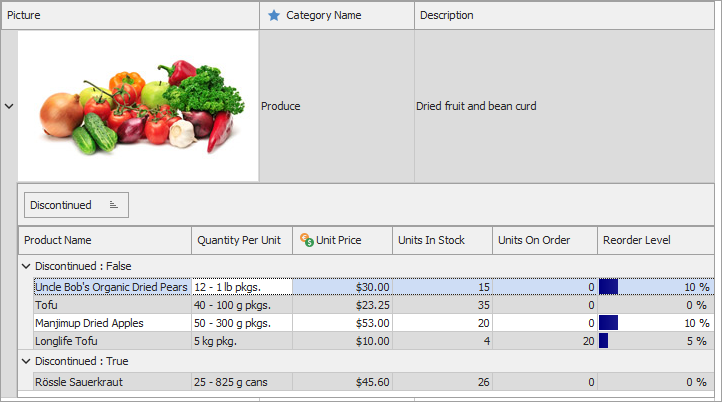Click the '50 - 300 g pkgs.' cell

[x=242, y=323]
